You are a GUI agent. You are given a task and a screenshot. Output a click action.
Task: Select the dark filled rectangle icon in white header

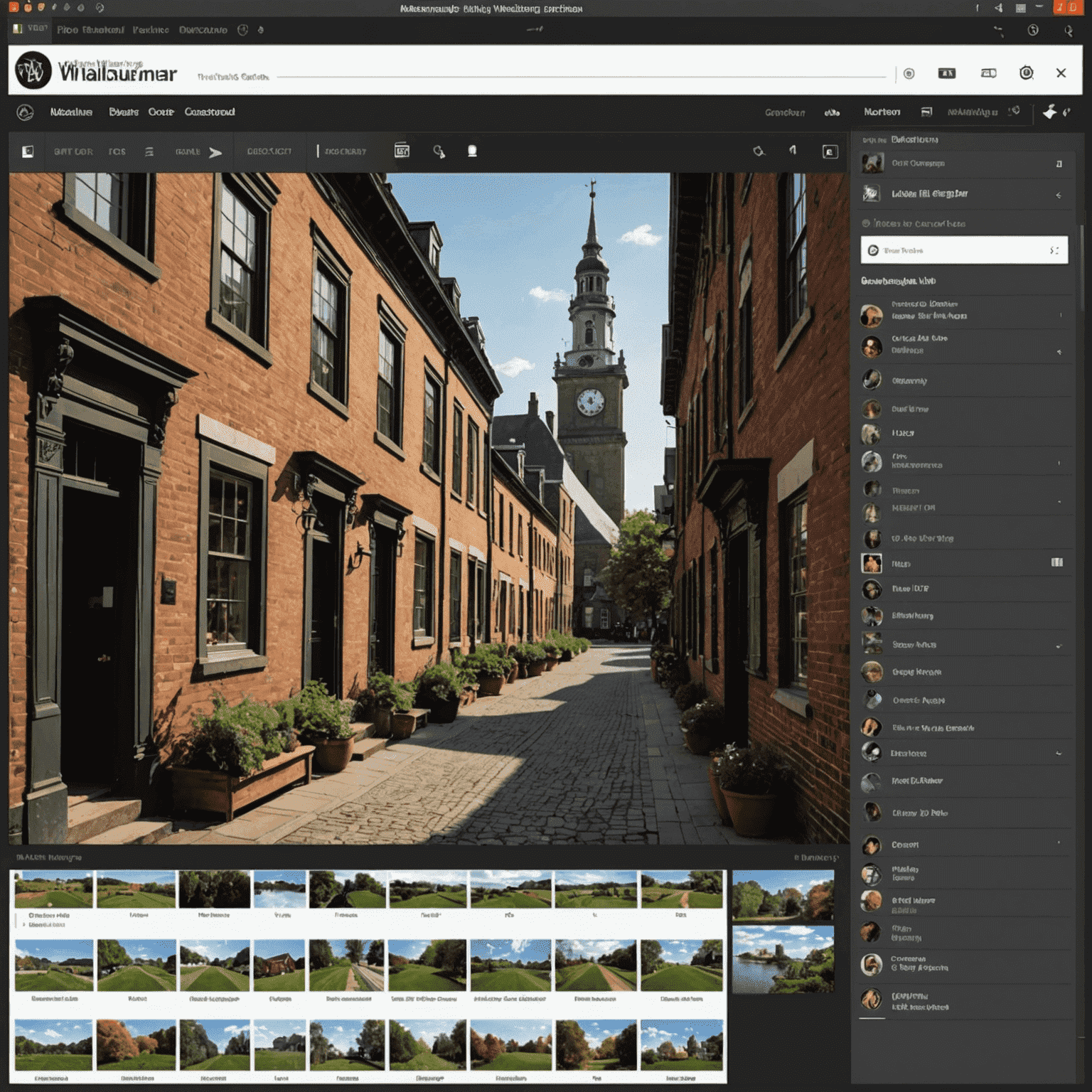(x=947, y=73)
